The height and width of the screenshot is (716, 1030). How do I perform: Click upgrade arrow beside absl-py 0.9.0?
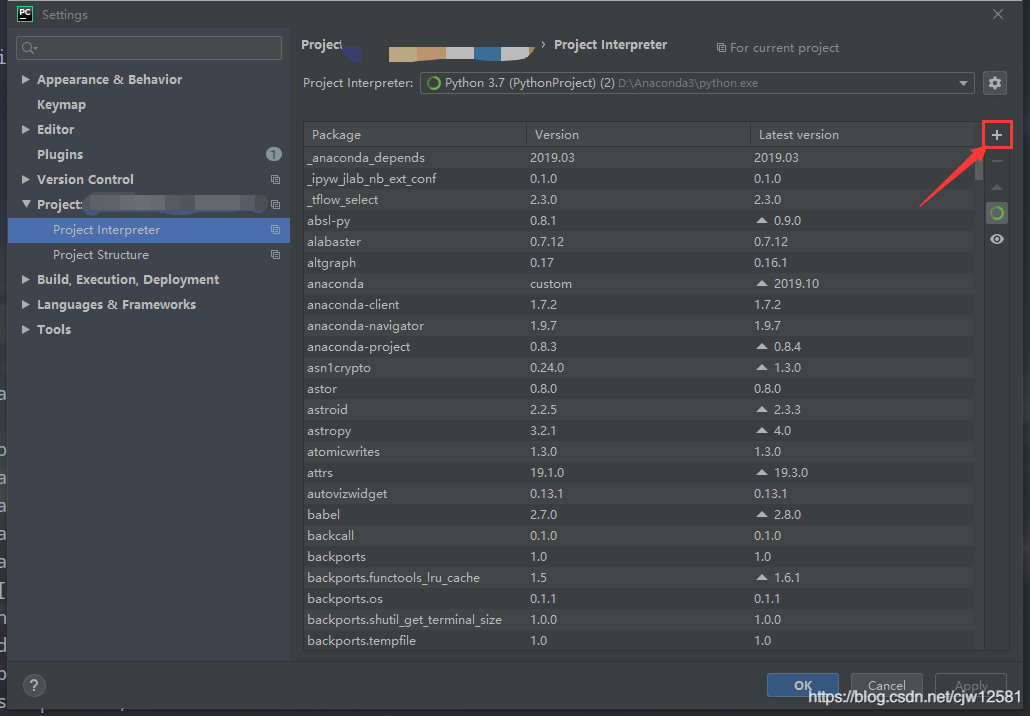pos(762,220)
